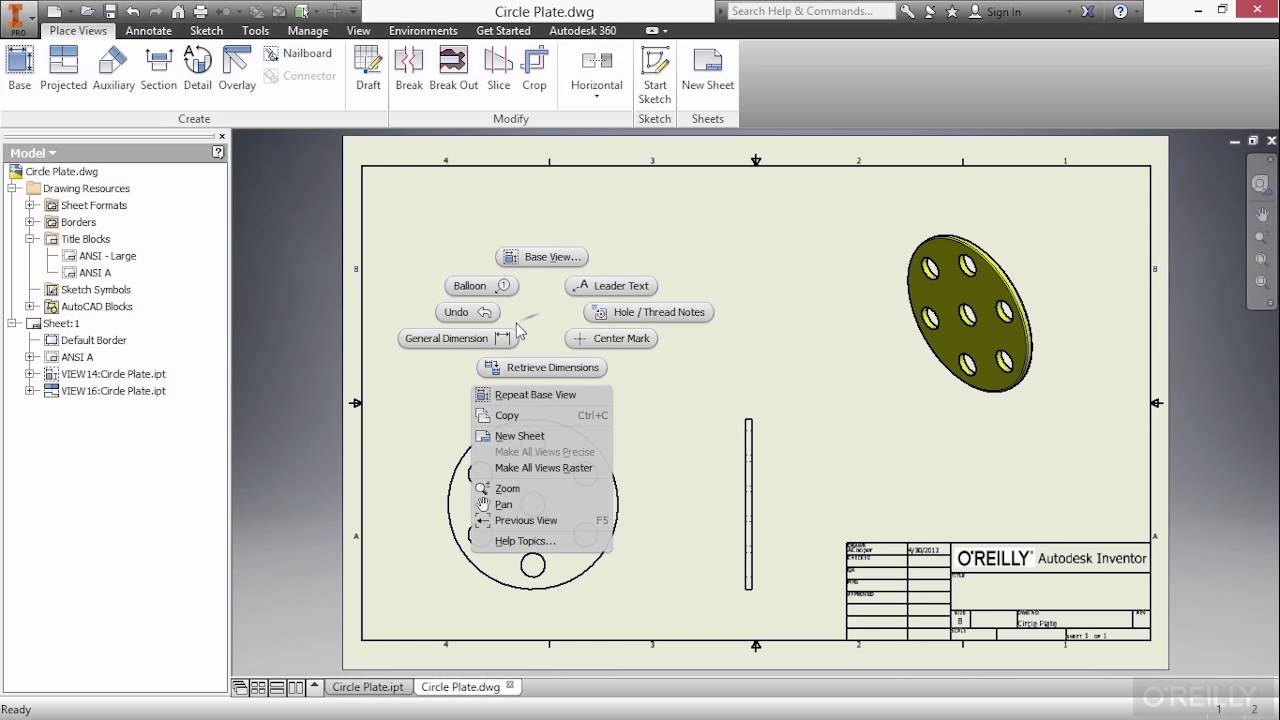Screen dimensions: 1280x720
Task: Click the Search Help & Commands field
Action: (x=810, y=11)
